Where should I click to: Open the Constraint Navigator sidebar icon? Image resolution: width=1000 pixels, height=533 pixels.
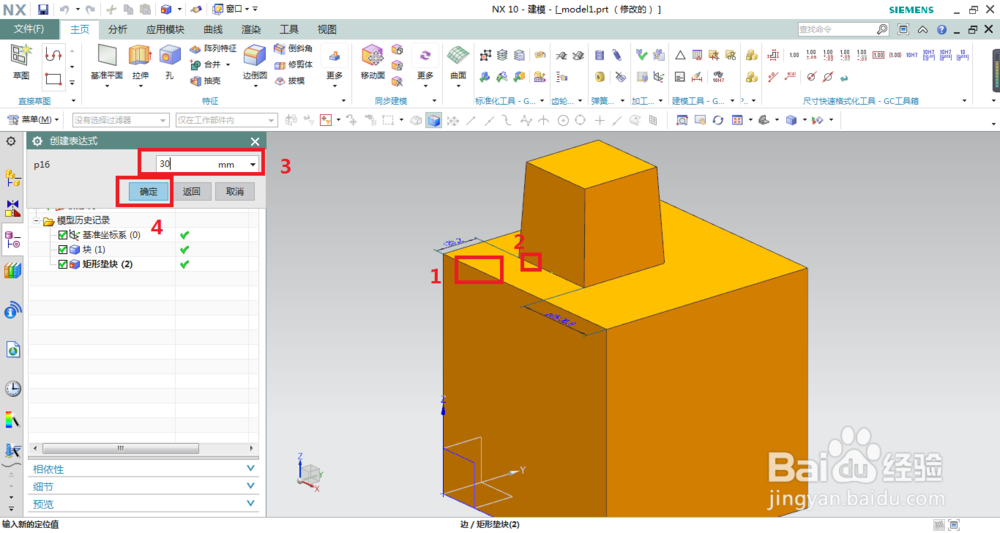pos(13,208)
